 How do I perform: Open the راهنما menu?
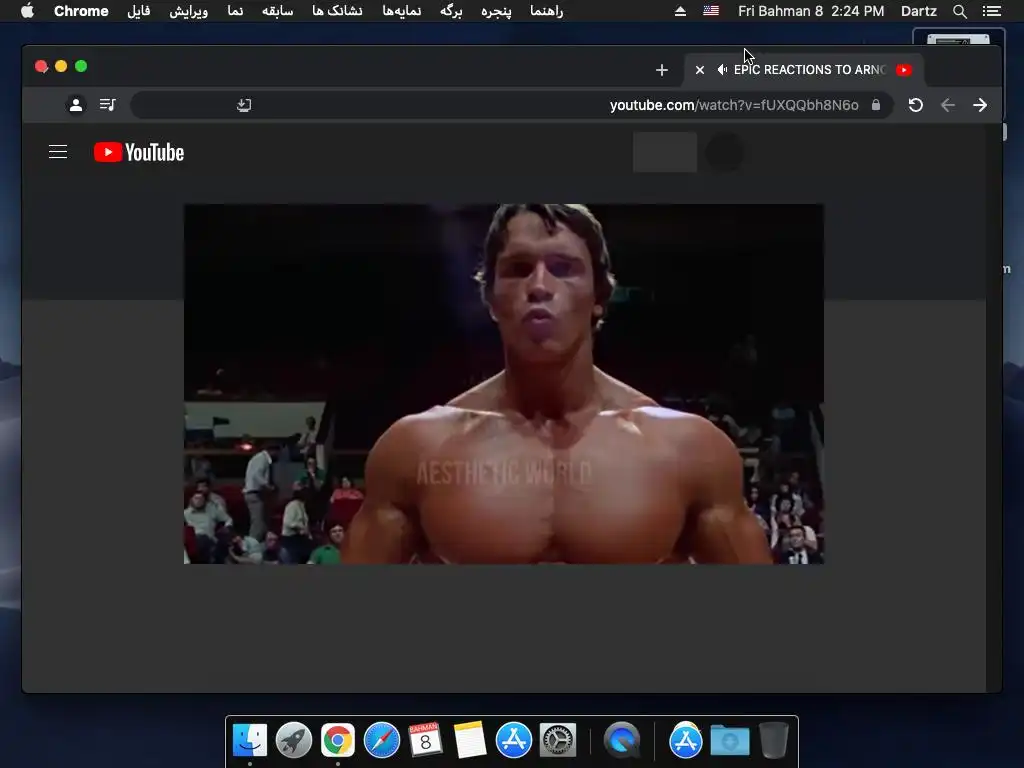[x=547, y=11]
